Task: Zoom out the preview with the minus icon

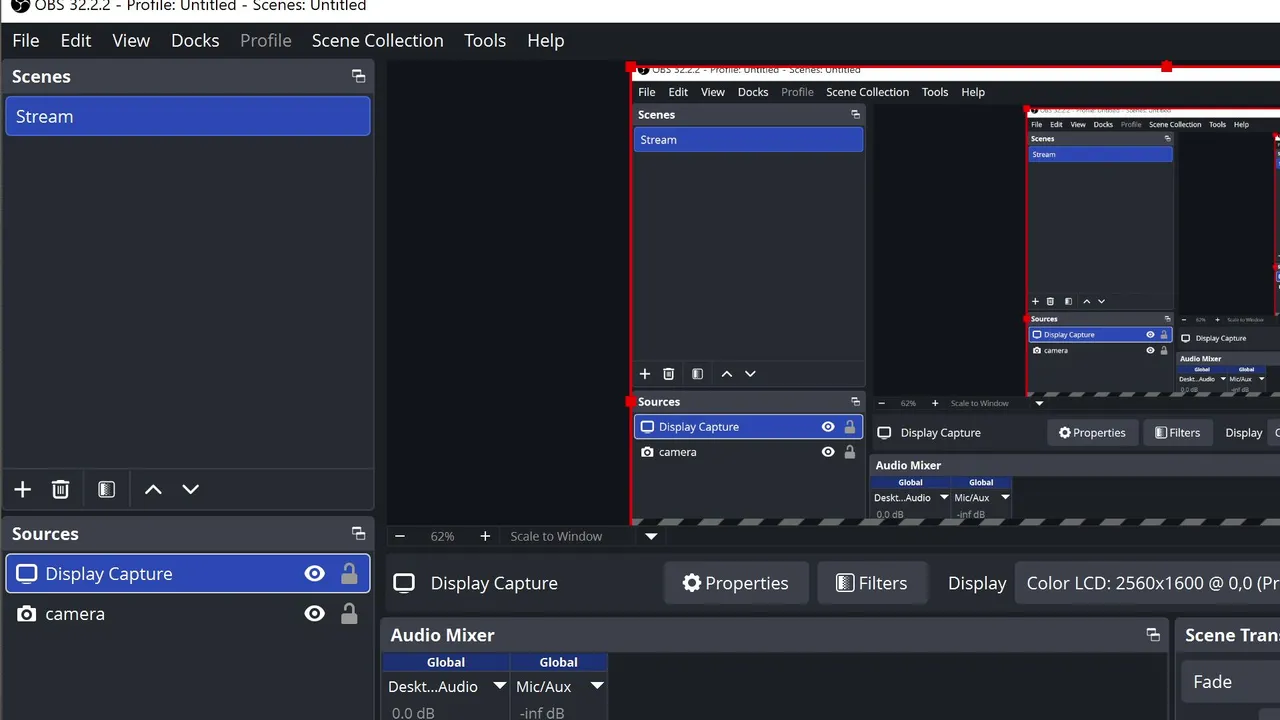Action: pyautogui.click(x=400, y=536)
